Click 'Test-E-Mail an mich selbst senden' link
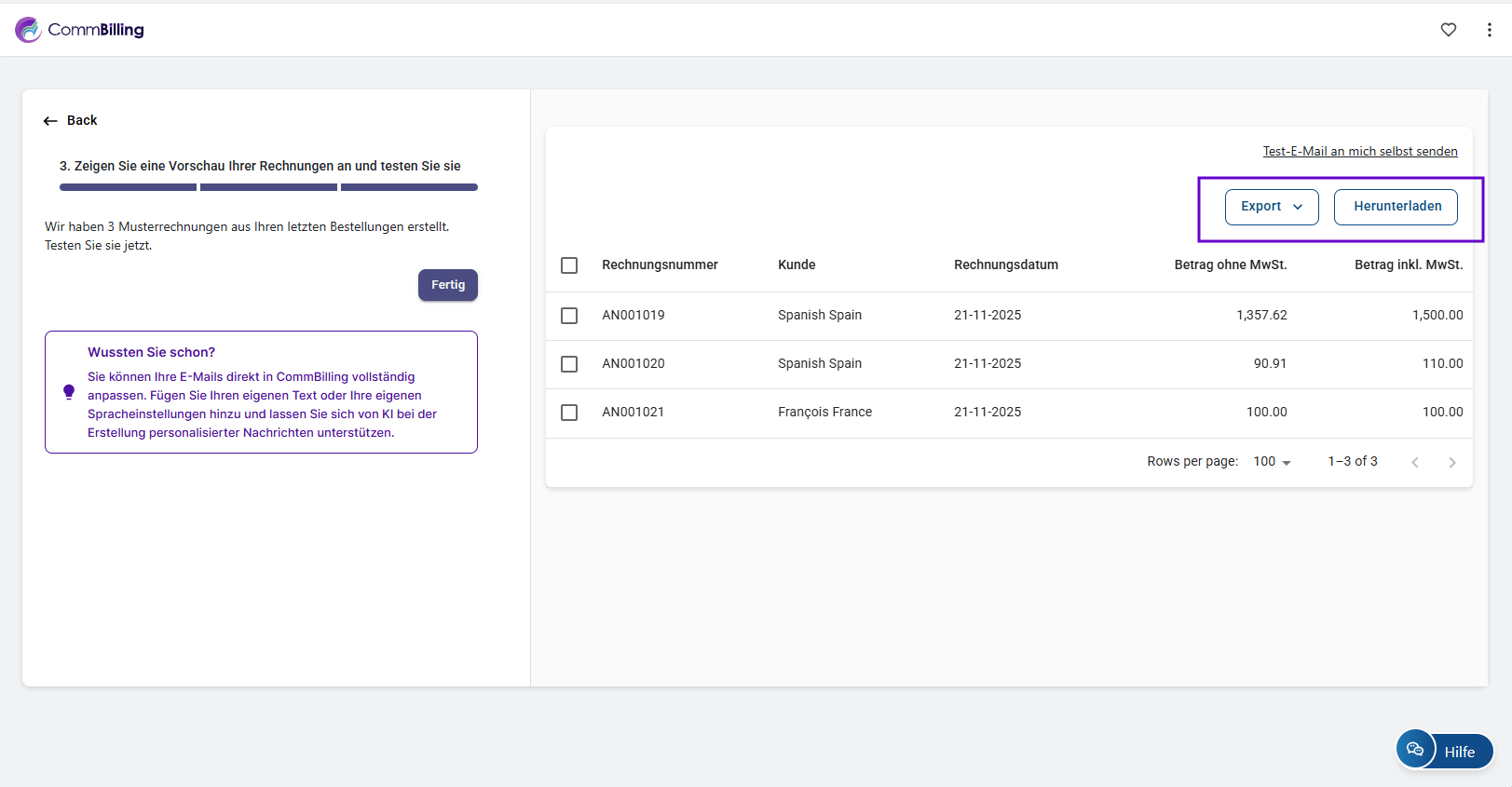Image resolution: width=1512 pixels, height=787 pixels. pos(1359,151)
